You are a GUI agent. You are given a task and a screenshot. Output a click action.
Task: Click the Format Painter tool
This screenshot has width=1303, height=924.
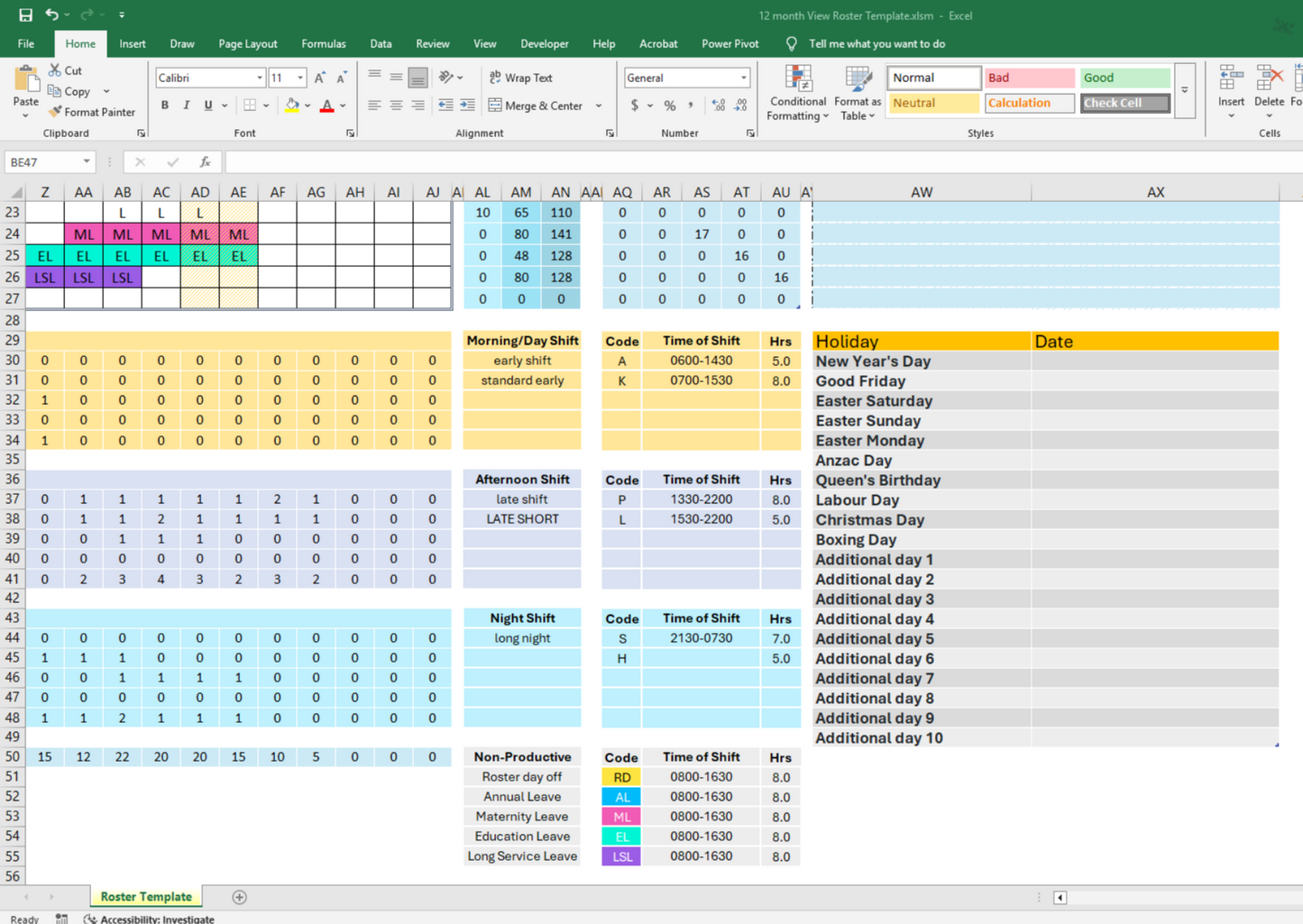(x=91, y=112)
